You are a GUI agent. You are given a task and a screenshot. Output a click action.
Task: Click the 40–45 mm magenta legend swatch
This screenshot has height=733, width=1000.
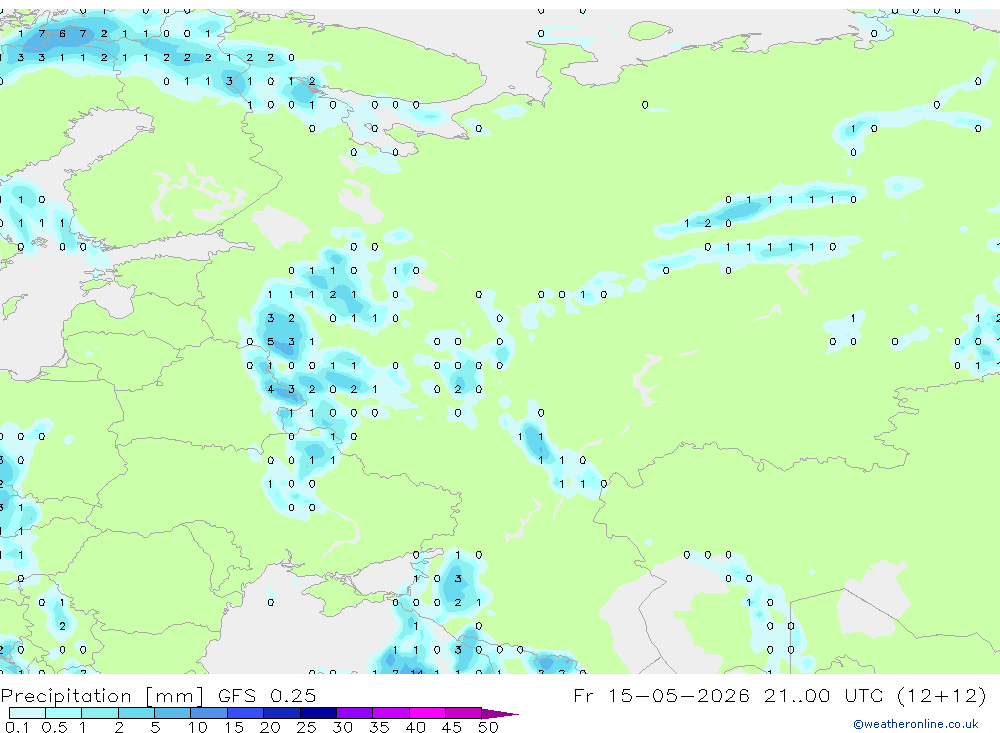[427, 713]
